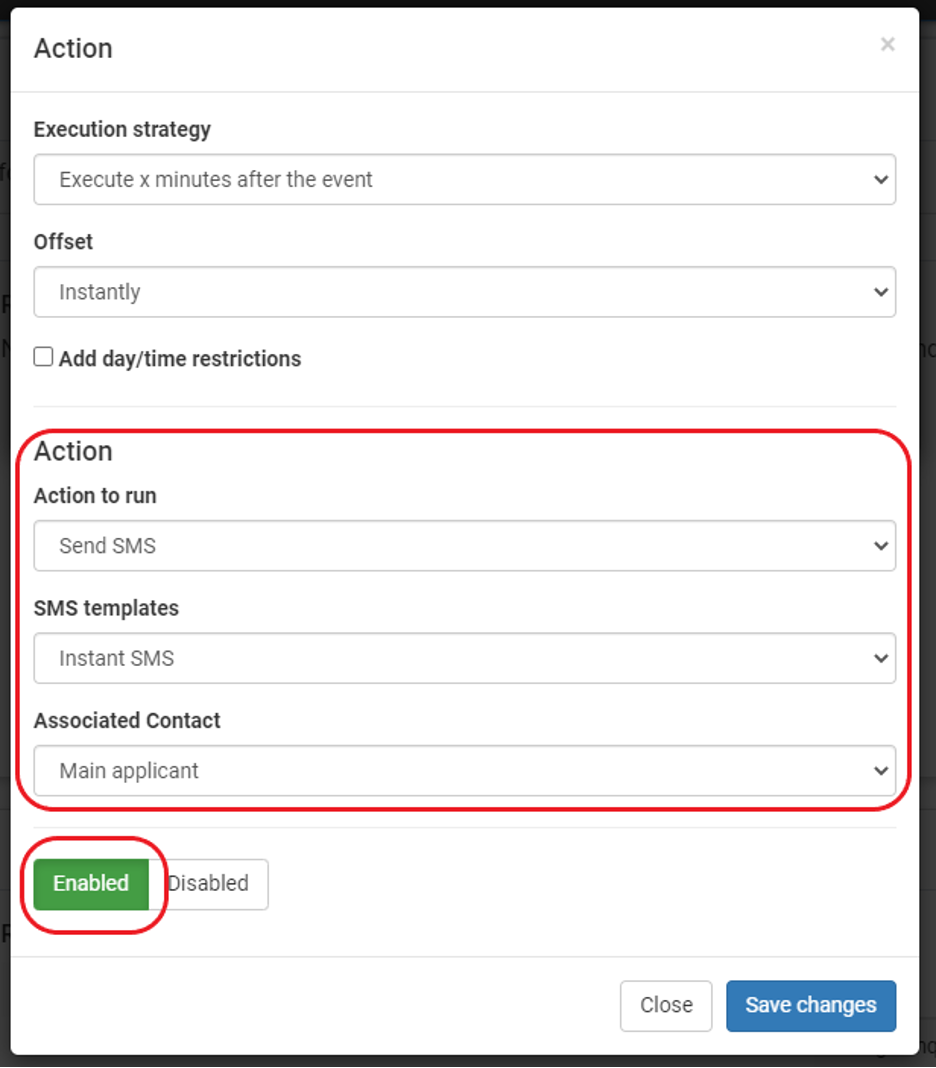Click the chevron arrow on the Send SMS field
Viewport: 936px width, 1068px height.
coord(881,546)
